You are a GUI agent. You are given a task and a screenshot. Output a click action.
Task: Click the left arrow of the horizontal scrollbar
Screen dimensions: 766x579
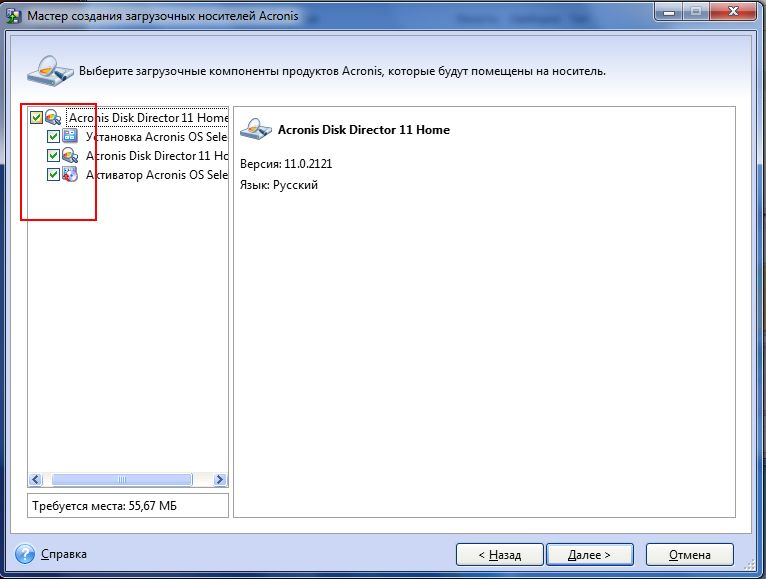tap(35, 479)
